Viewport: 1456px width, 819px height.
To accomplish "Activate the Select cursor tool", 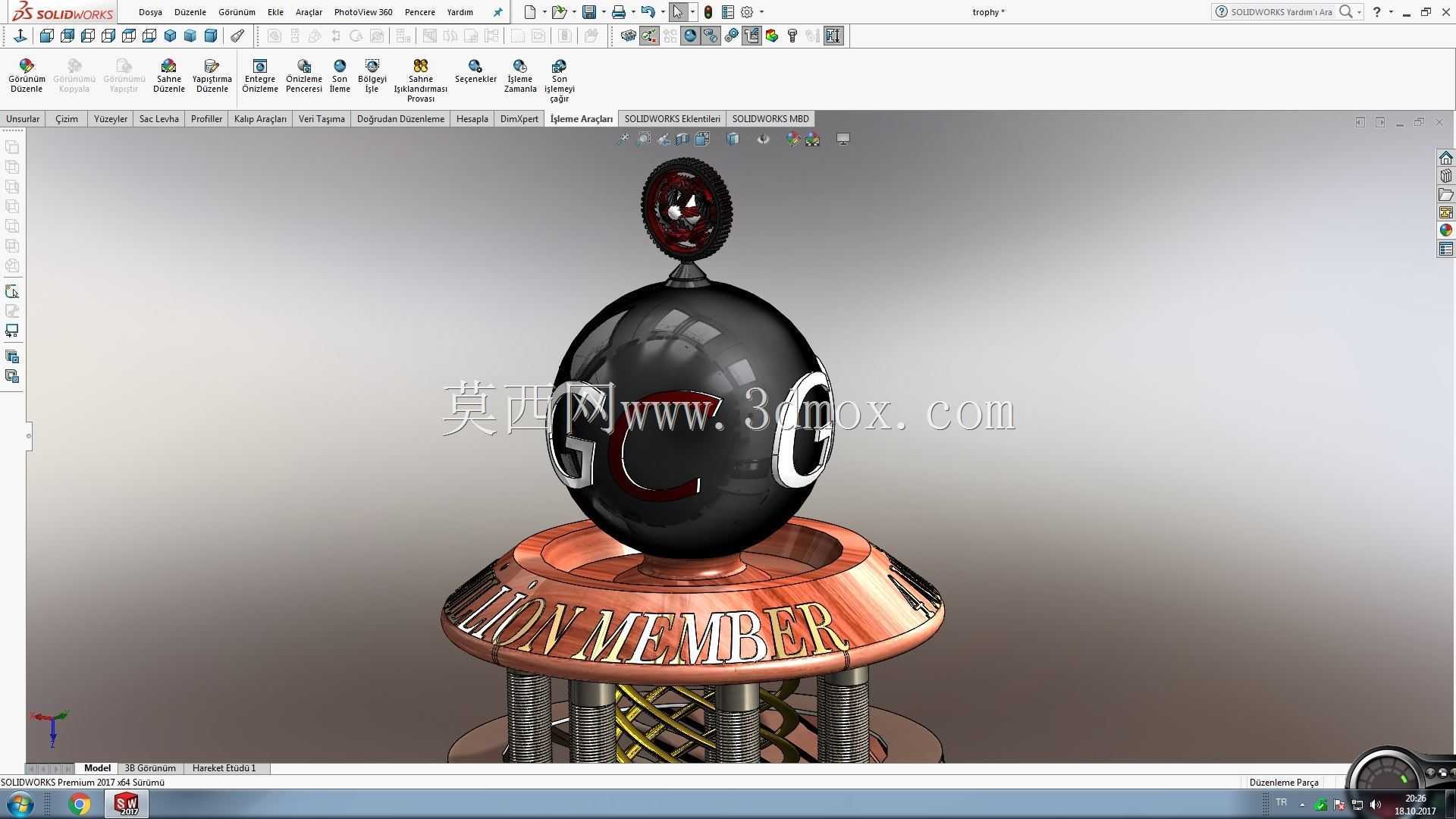I will (x=679, y=12).
